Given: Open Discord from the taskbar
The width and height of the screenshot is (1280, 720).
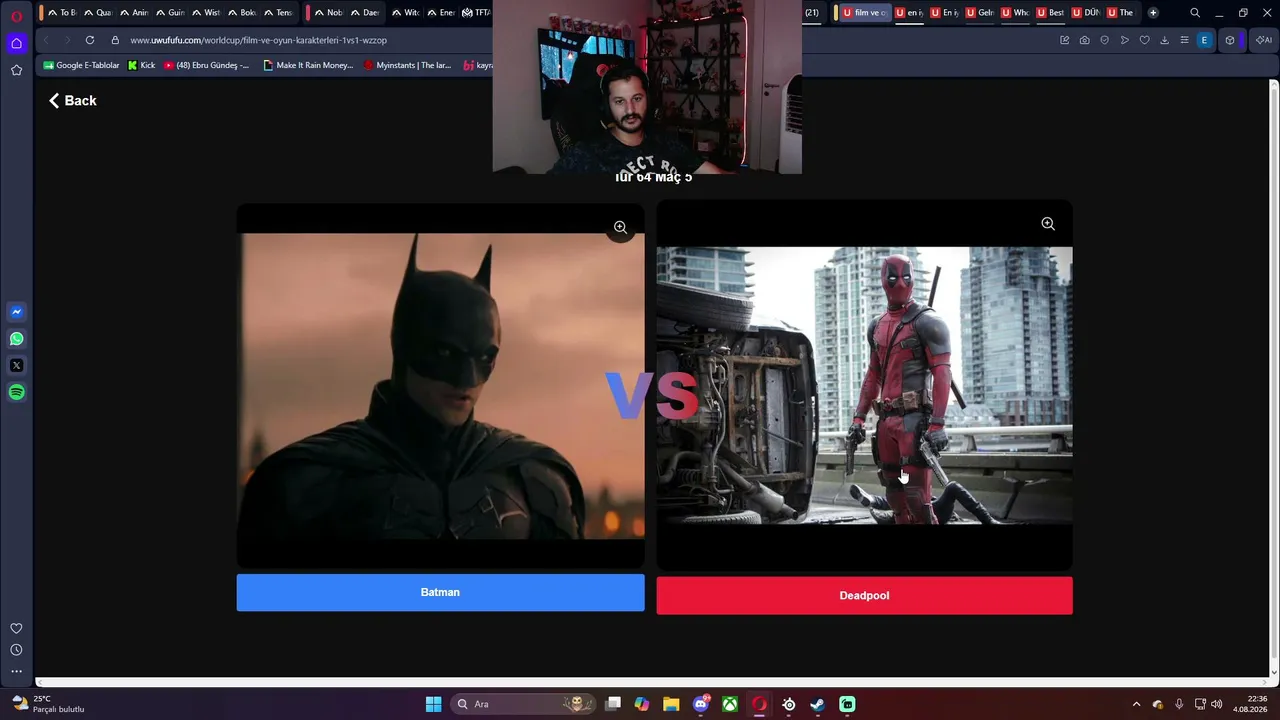Looking at the screenshot, I should (701, 704).
